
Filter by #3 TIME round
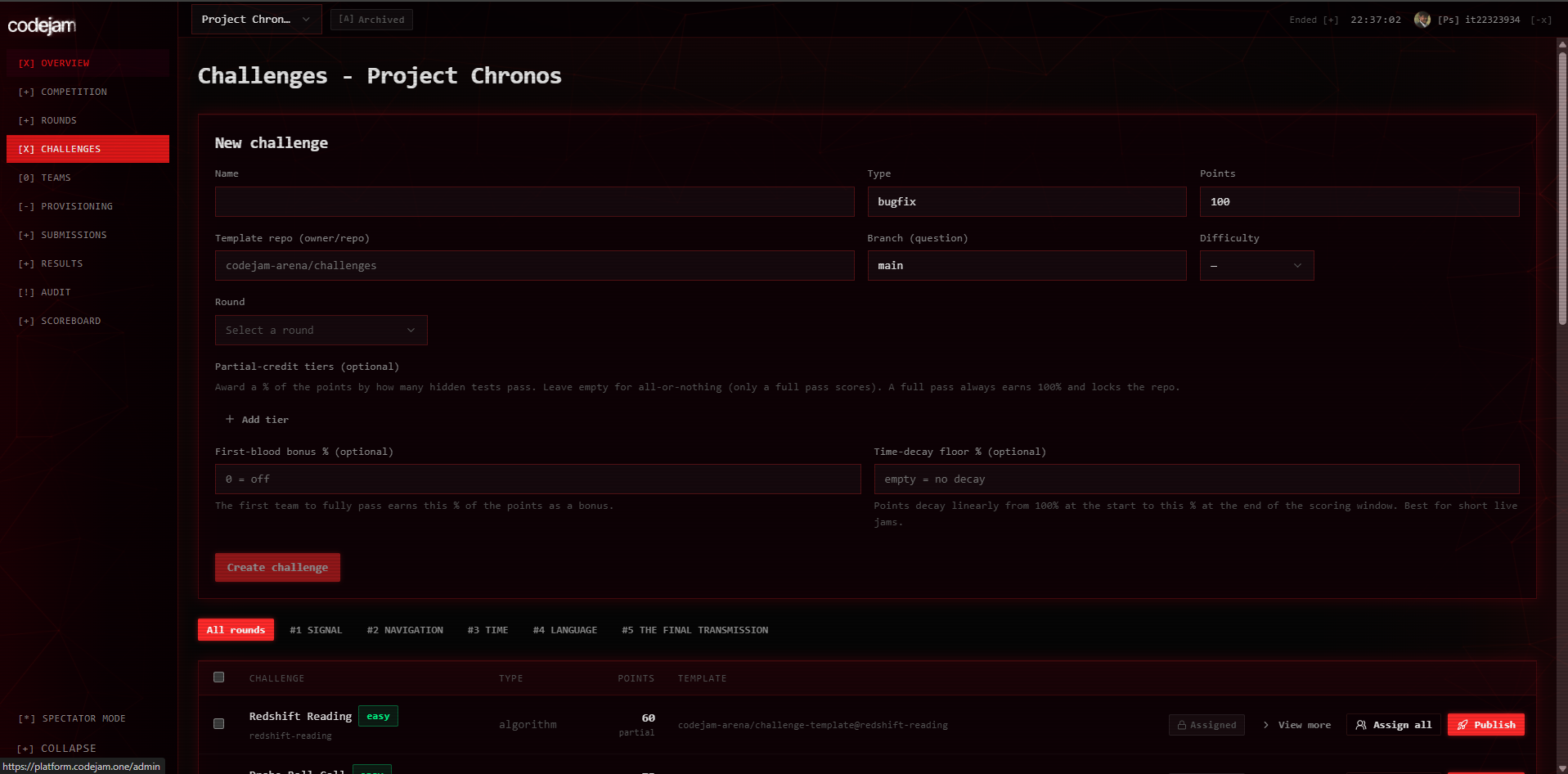pyautogui.click(x=487, y=630)
